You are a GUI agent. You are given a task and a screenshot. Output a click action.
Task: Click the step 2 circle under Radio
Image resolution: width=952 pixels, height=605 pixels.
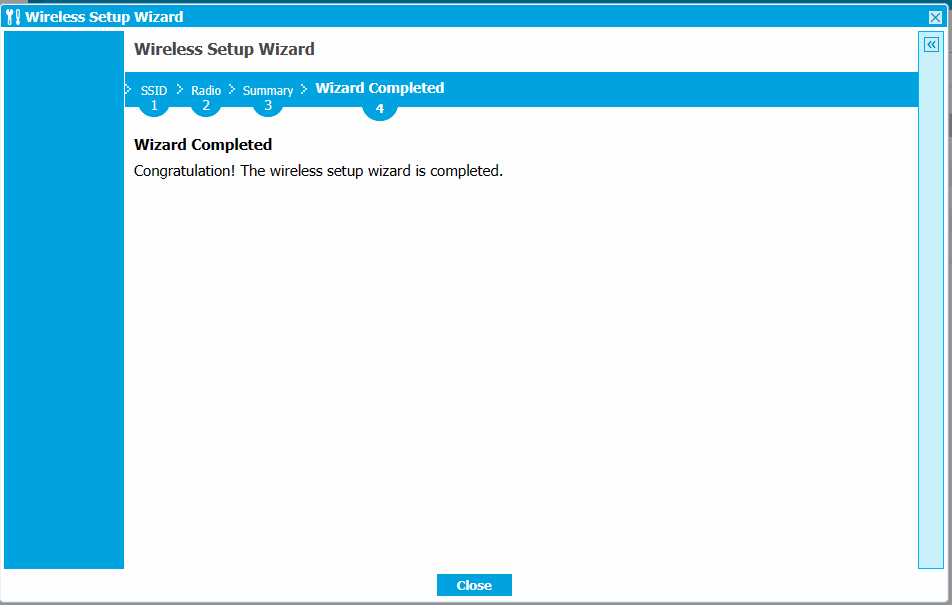pos(206,106)
